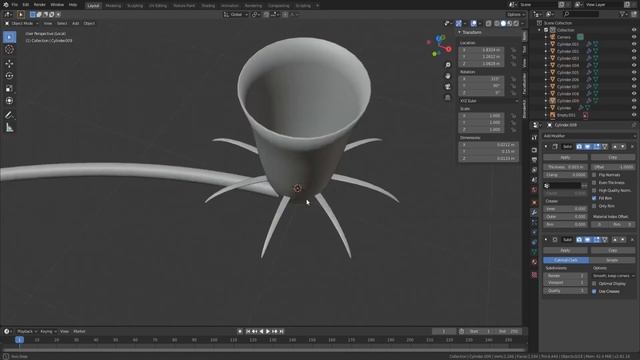This screenshot has width=640, height=360.
Task: Choose the Move tool
Action: click(x=9, y=63)
